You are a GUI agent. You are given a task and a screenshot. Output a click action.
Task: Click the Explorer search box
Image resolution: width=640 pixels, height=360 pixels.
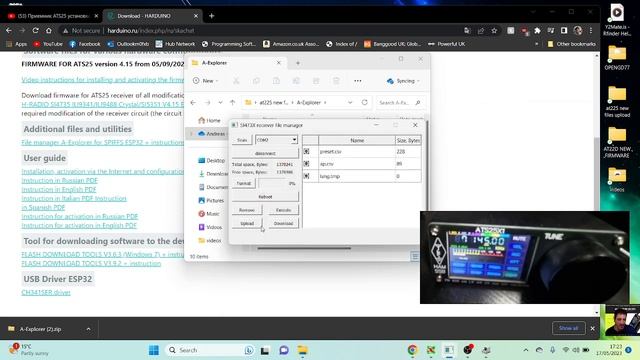(400, 102)
